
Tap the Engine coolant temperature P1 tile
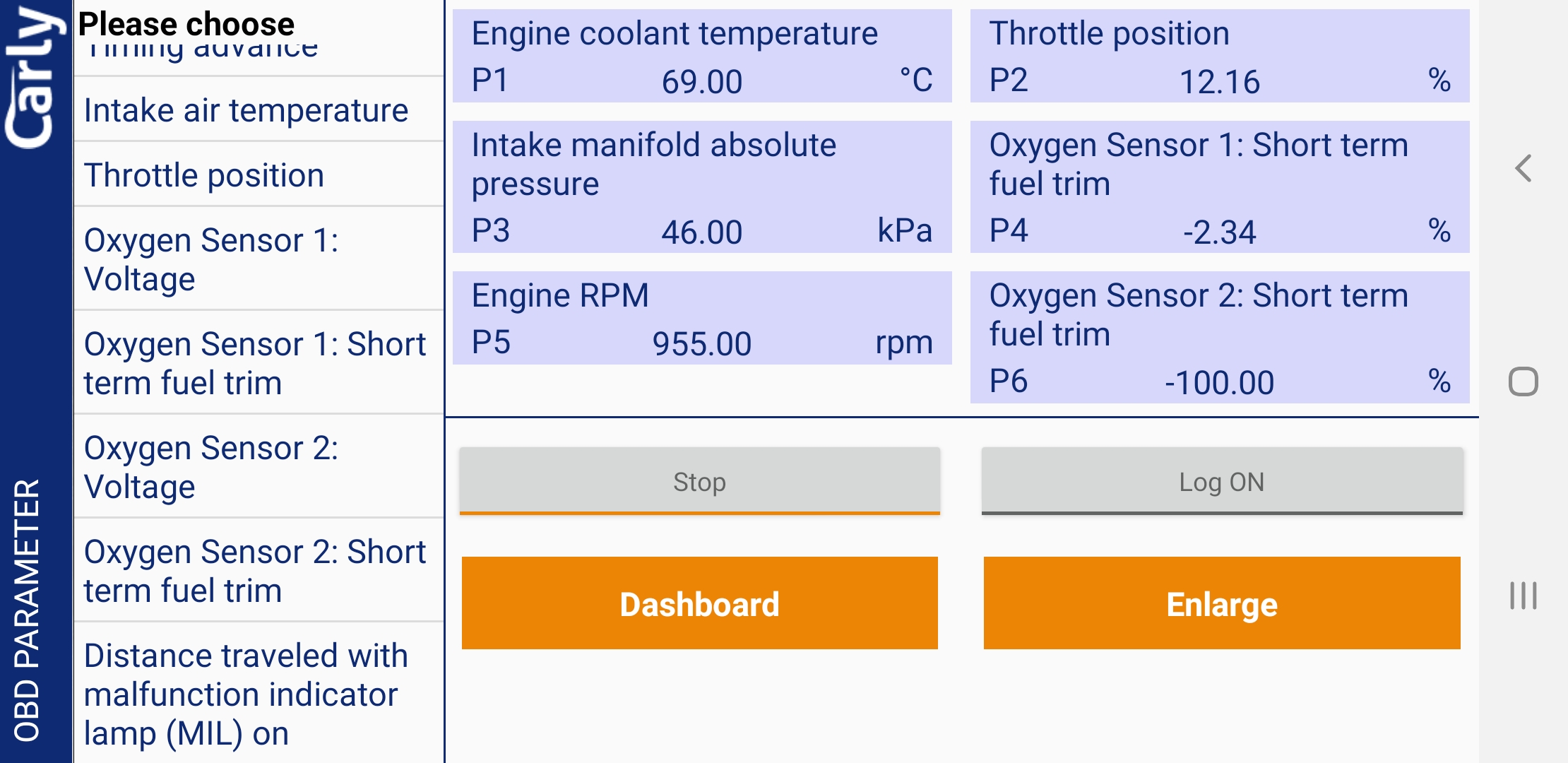[702, 57]
